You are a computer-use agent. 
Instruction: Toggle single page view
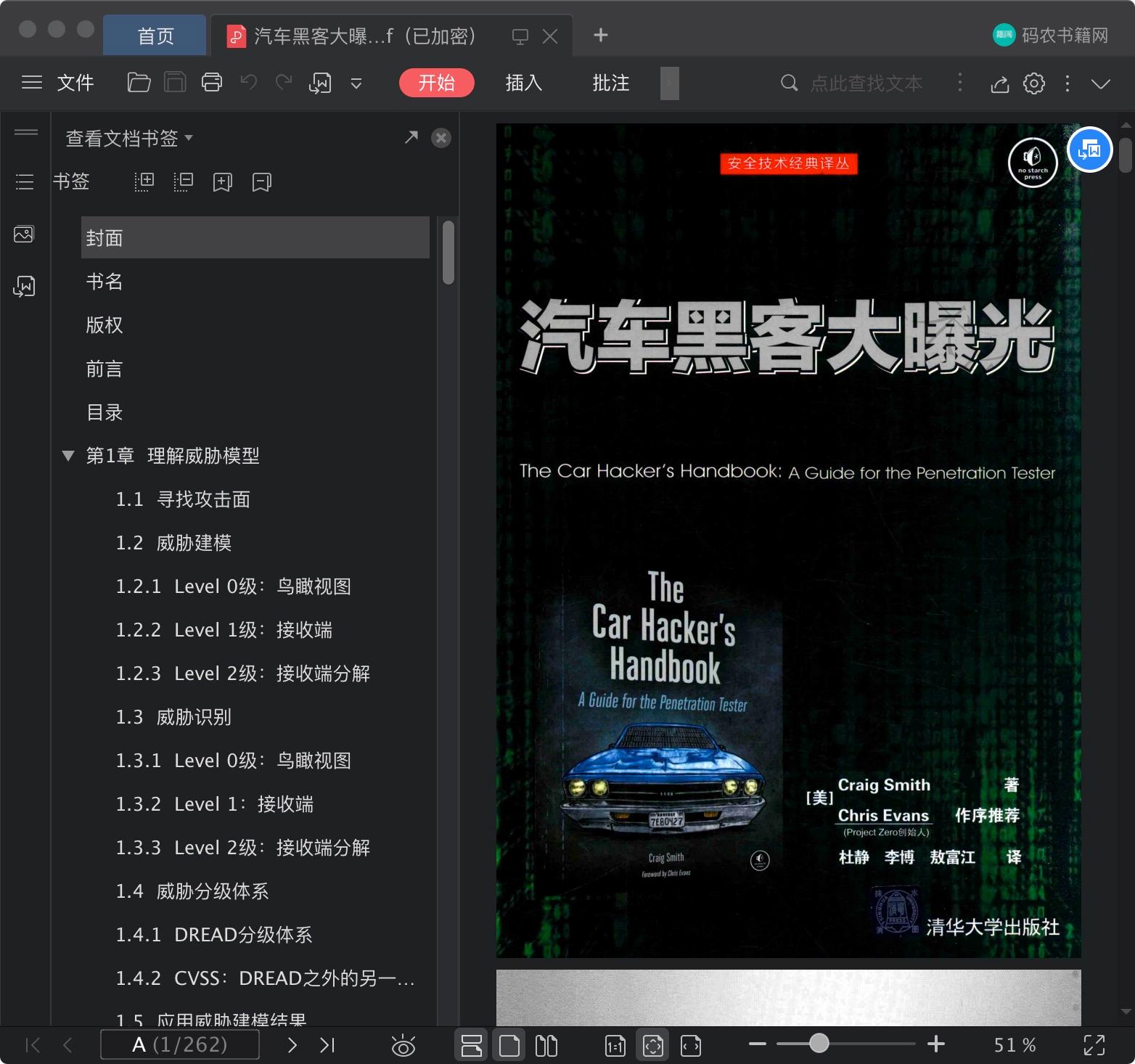[x=509, y=1046]
